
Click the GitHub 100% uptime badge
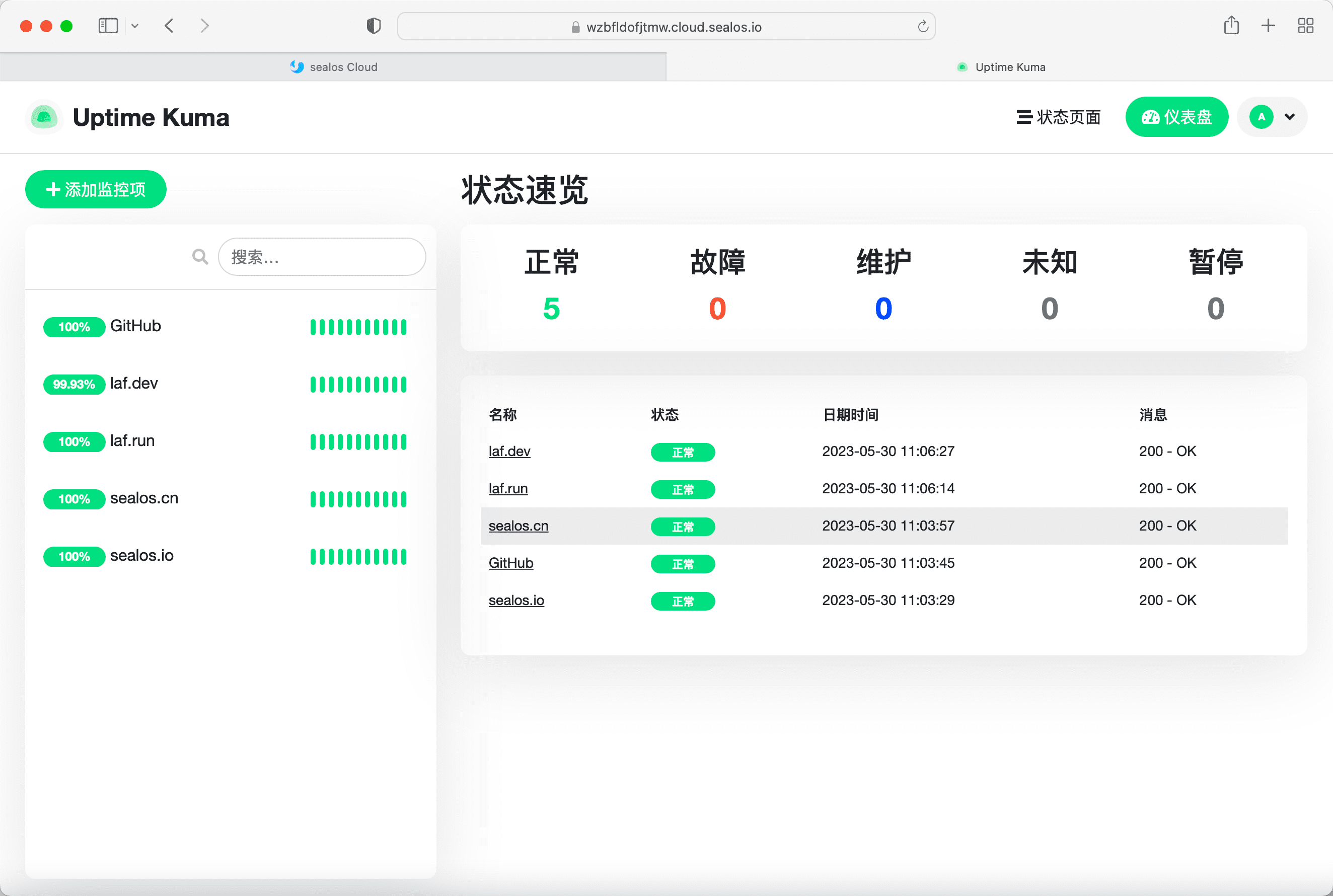(x=75, y=327)
